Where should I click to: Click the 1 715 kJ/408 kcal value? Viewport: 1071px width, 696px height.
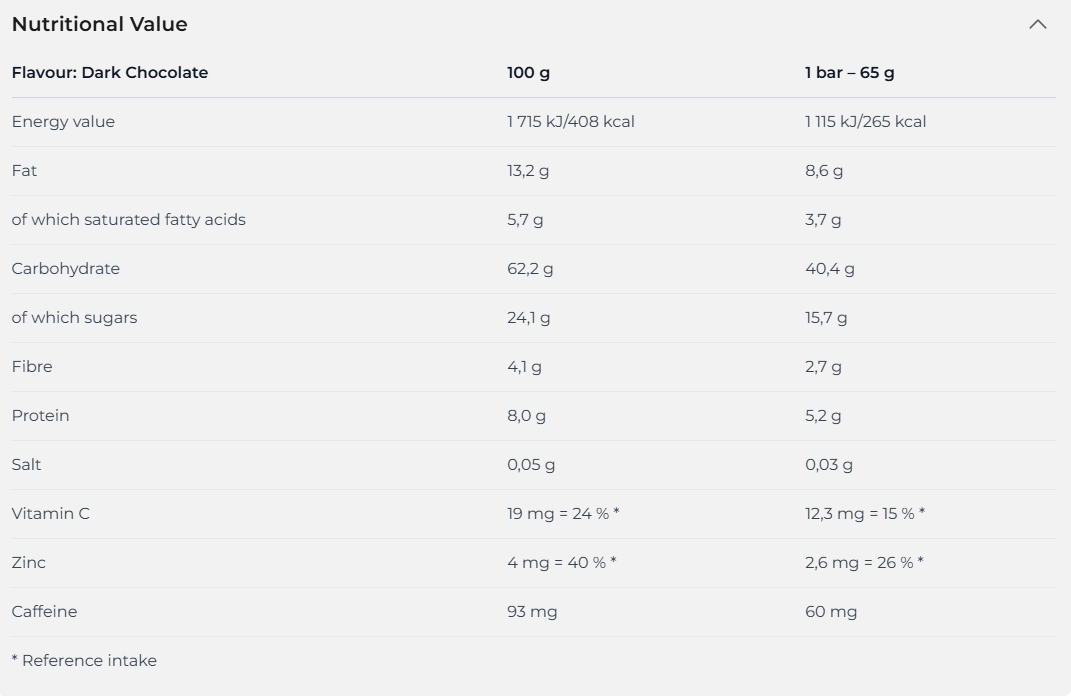571,122
